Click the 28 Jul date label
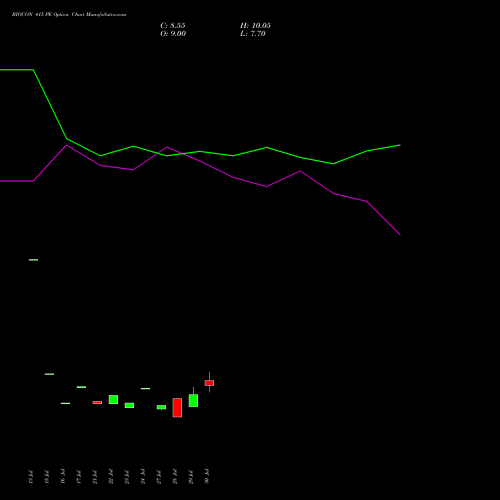Screen dimensions: 500x500 coord(175,477)
